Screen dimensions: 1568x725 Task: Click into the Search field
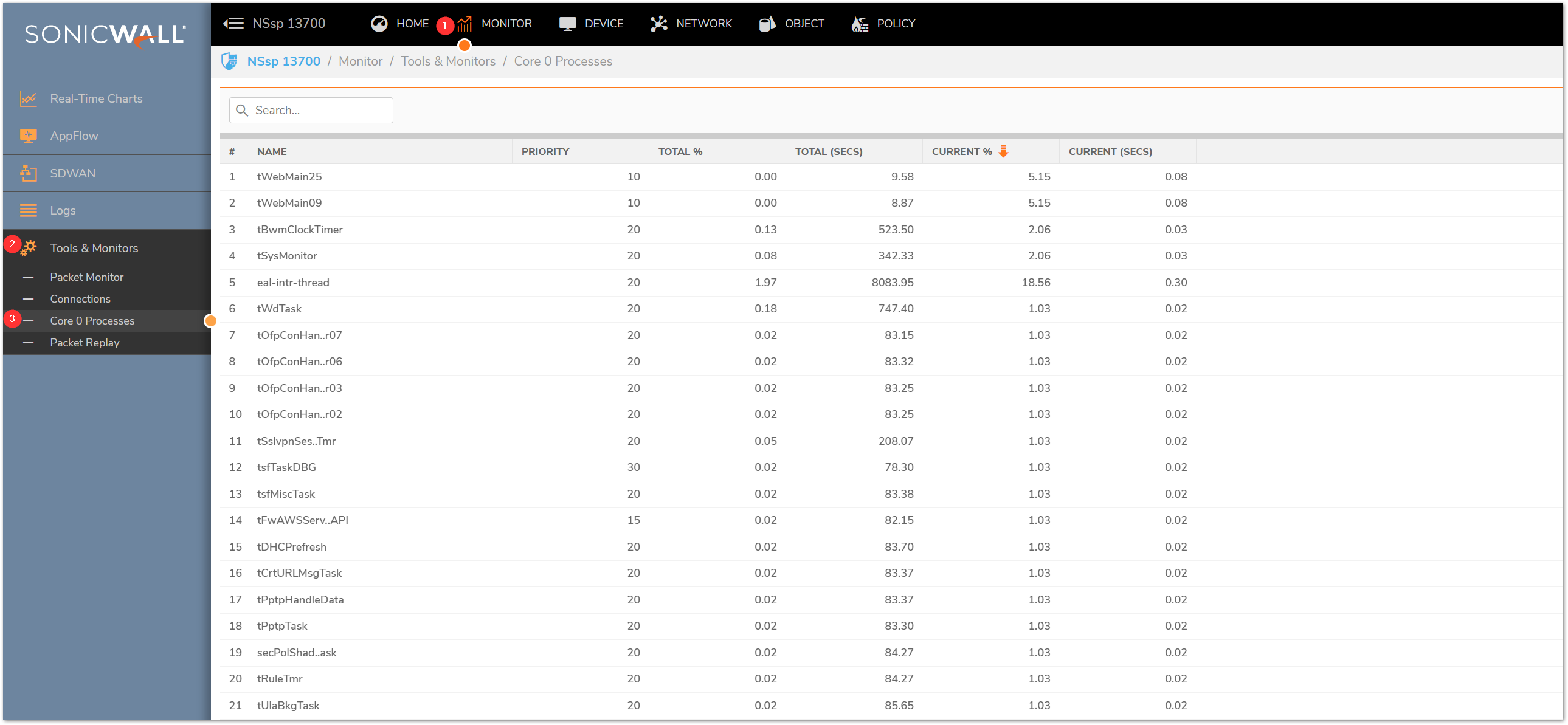[x=320, y=110]
